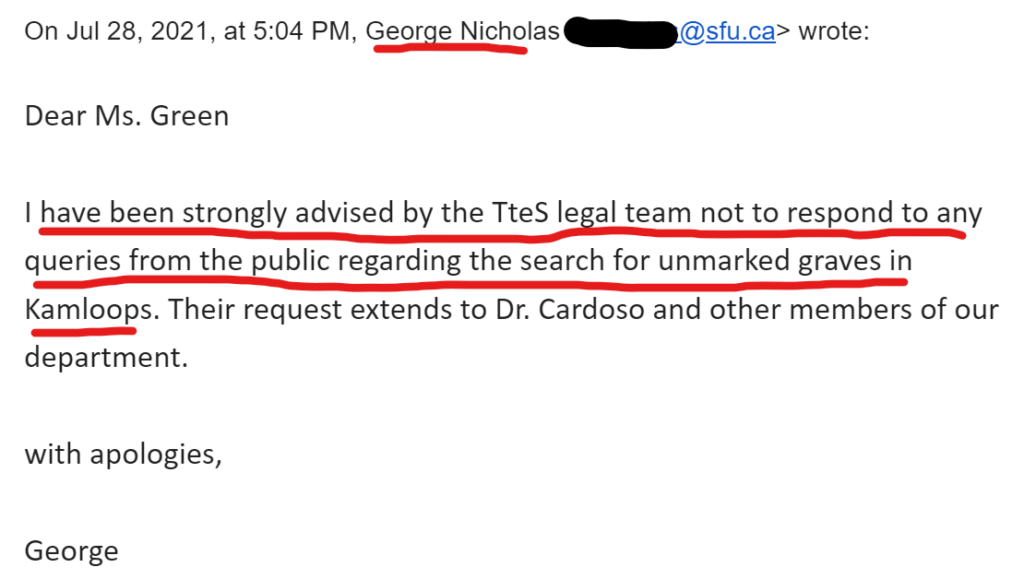Click the signature "George" at the bottom

click(71, 549)
